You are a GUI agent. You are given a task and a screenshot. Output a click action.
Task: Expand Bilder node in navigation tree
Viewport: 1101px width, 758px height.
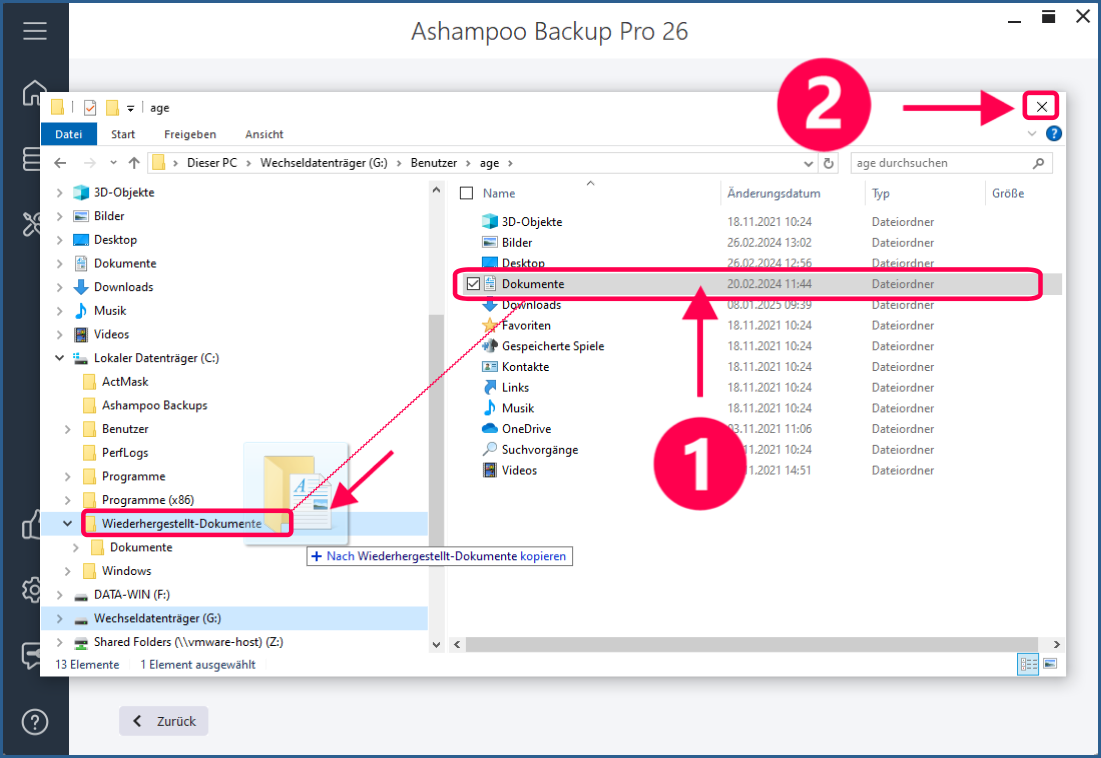60,216
